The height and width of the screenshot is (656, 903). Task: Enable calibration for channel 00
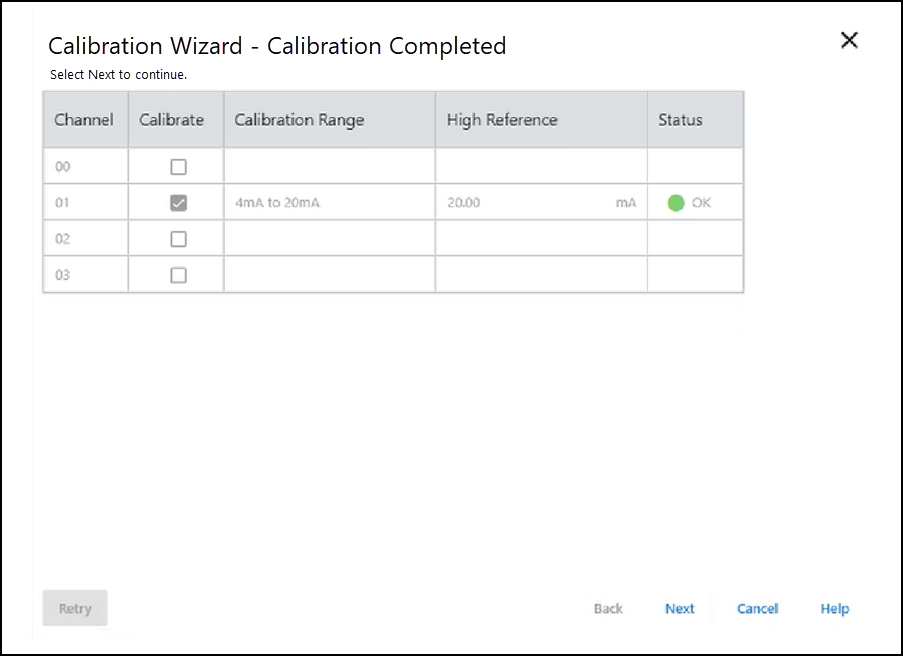coord(178,167)
